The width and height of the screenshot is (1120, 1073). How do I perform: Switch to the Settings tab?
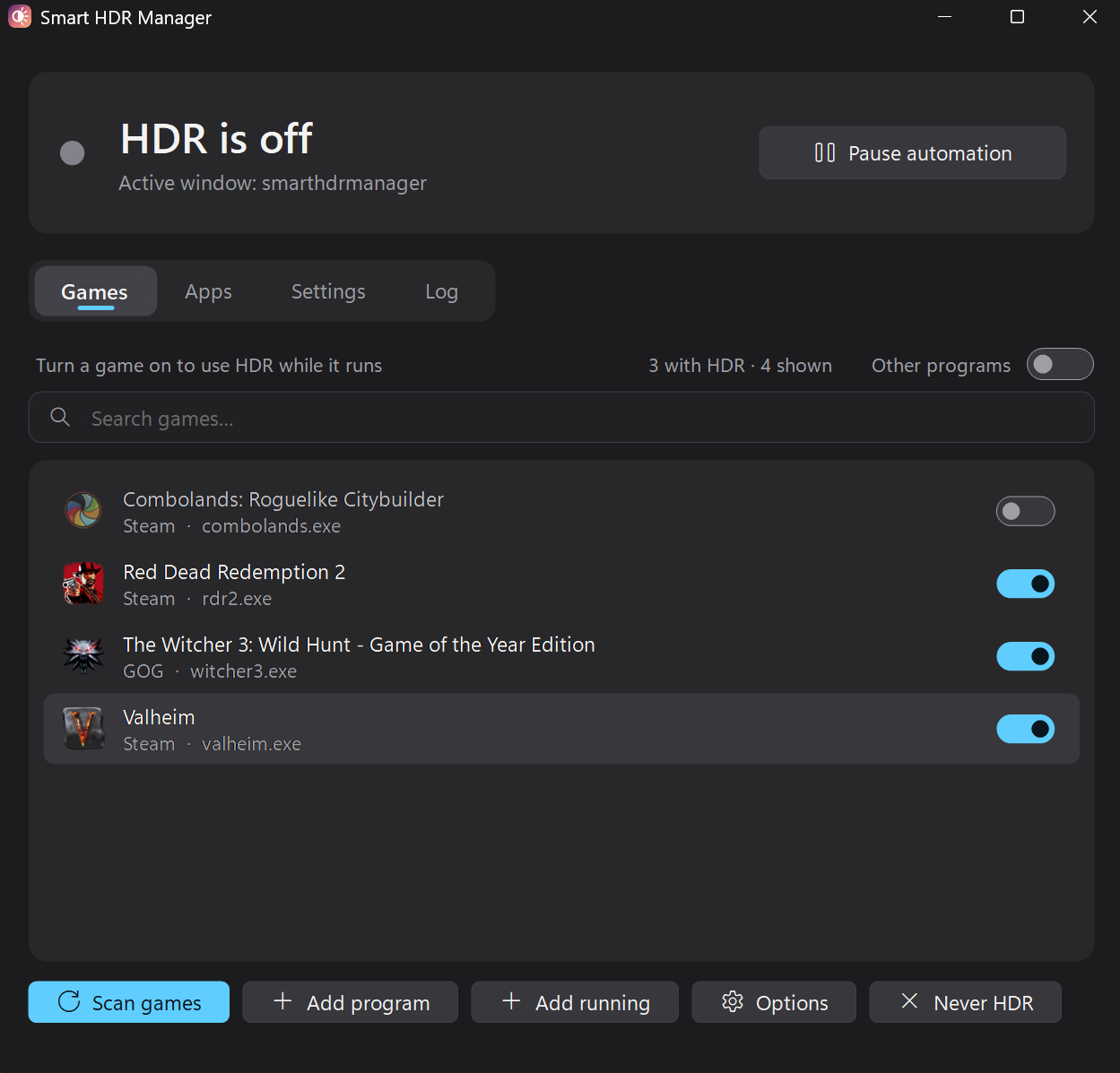pos(328,291)
